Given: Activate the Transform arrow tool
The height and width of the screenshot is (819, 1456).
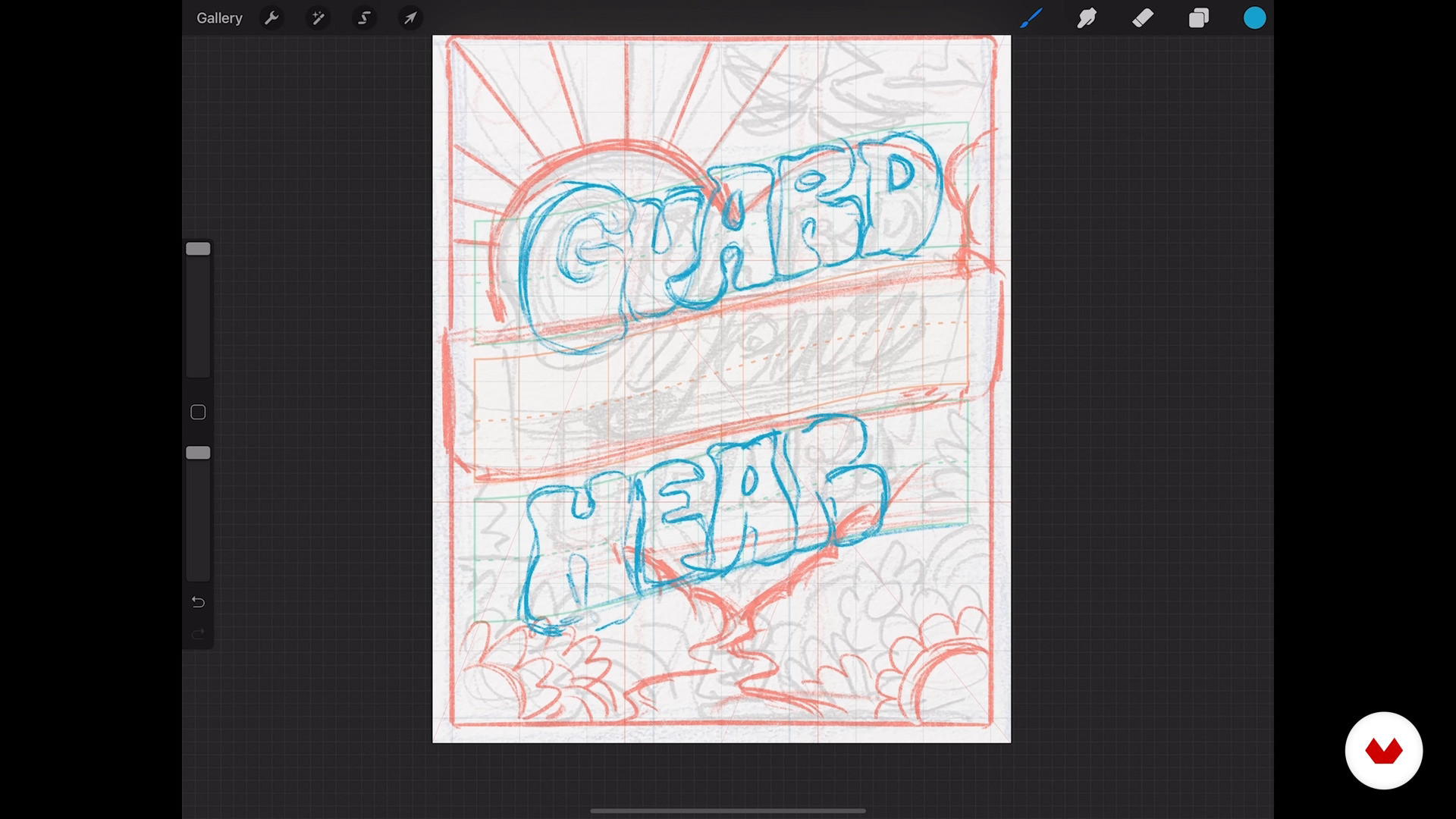Looking at the screenshot, I should pyautogui.click(x=410, y=18).
